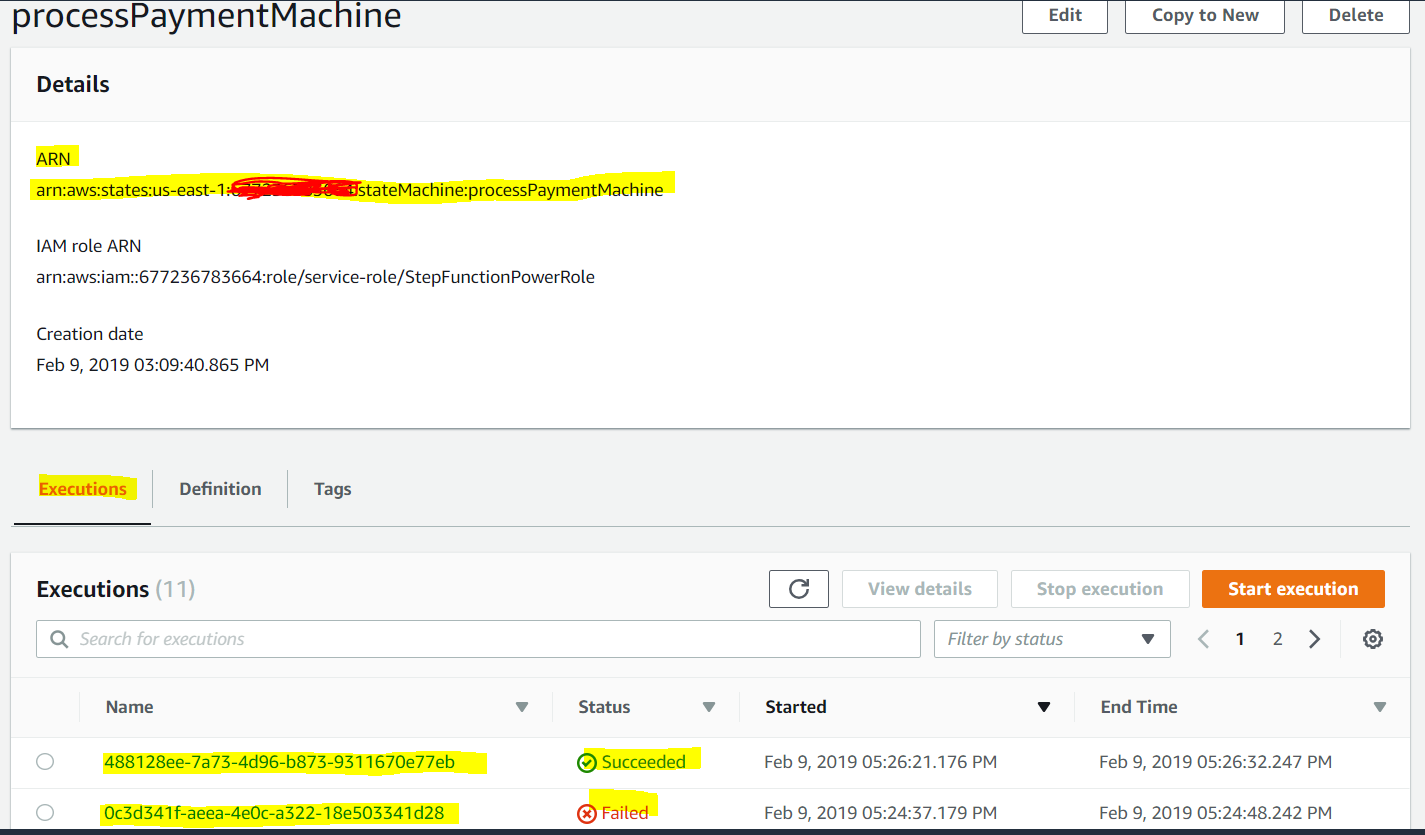1425x835 pixels.
Task: Click the search magnifier icon
Action: 59,639
